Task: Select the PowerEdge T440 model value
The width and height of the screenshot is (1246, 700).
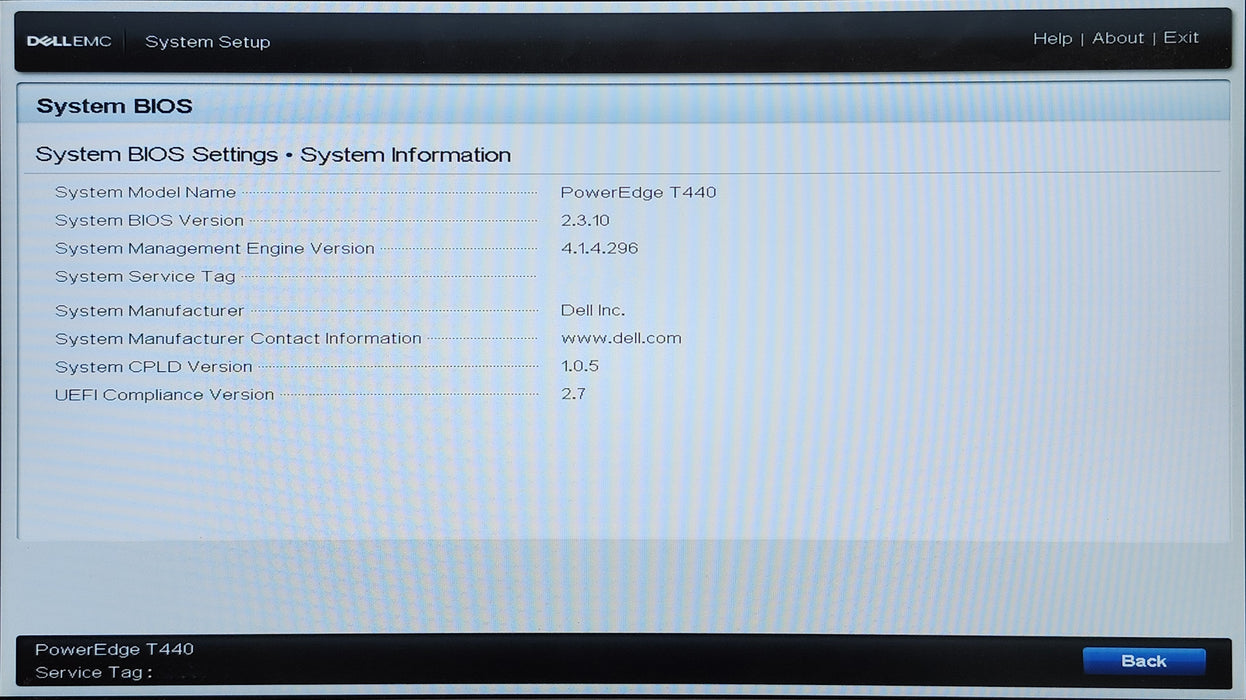Action: tap(638, 192)
